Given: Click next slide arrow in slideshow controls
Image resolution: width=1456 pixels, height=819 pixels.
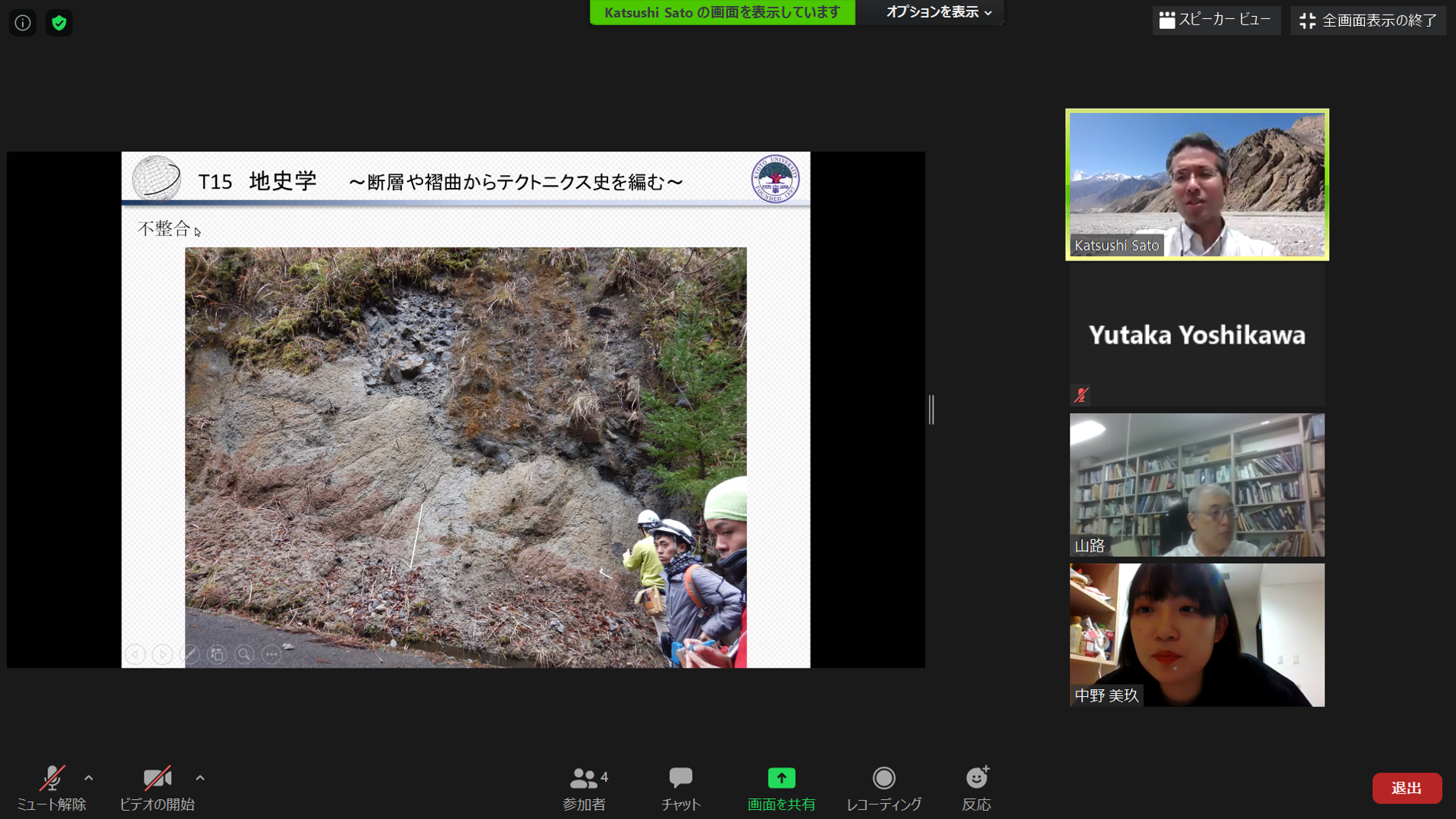Looking at the screenshot, I should coord(162,655).
